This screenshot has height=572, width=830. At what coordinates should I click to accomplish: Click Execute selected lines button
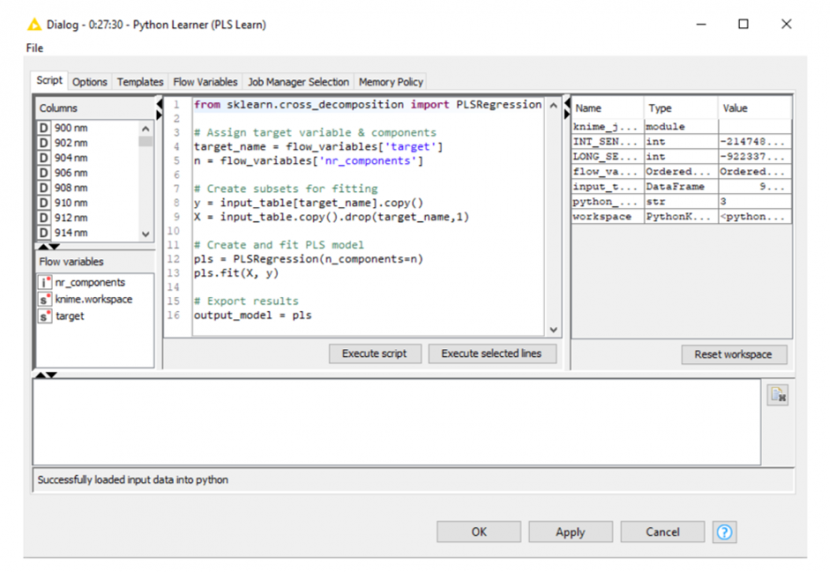pyautogui.click(x=491, y=354)
